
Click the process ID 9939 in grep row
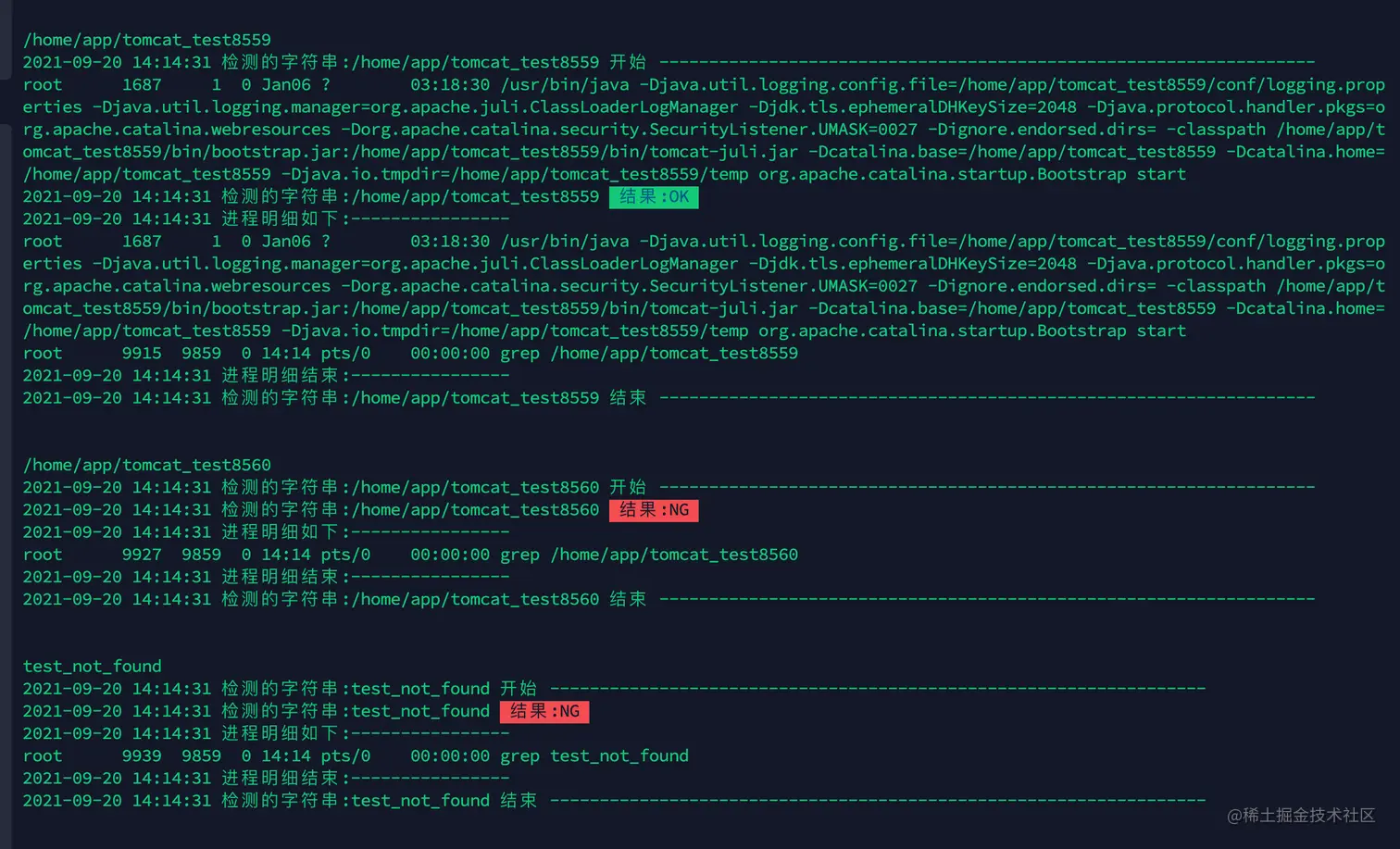click(x=142, y=755)
